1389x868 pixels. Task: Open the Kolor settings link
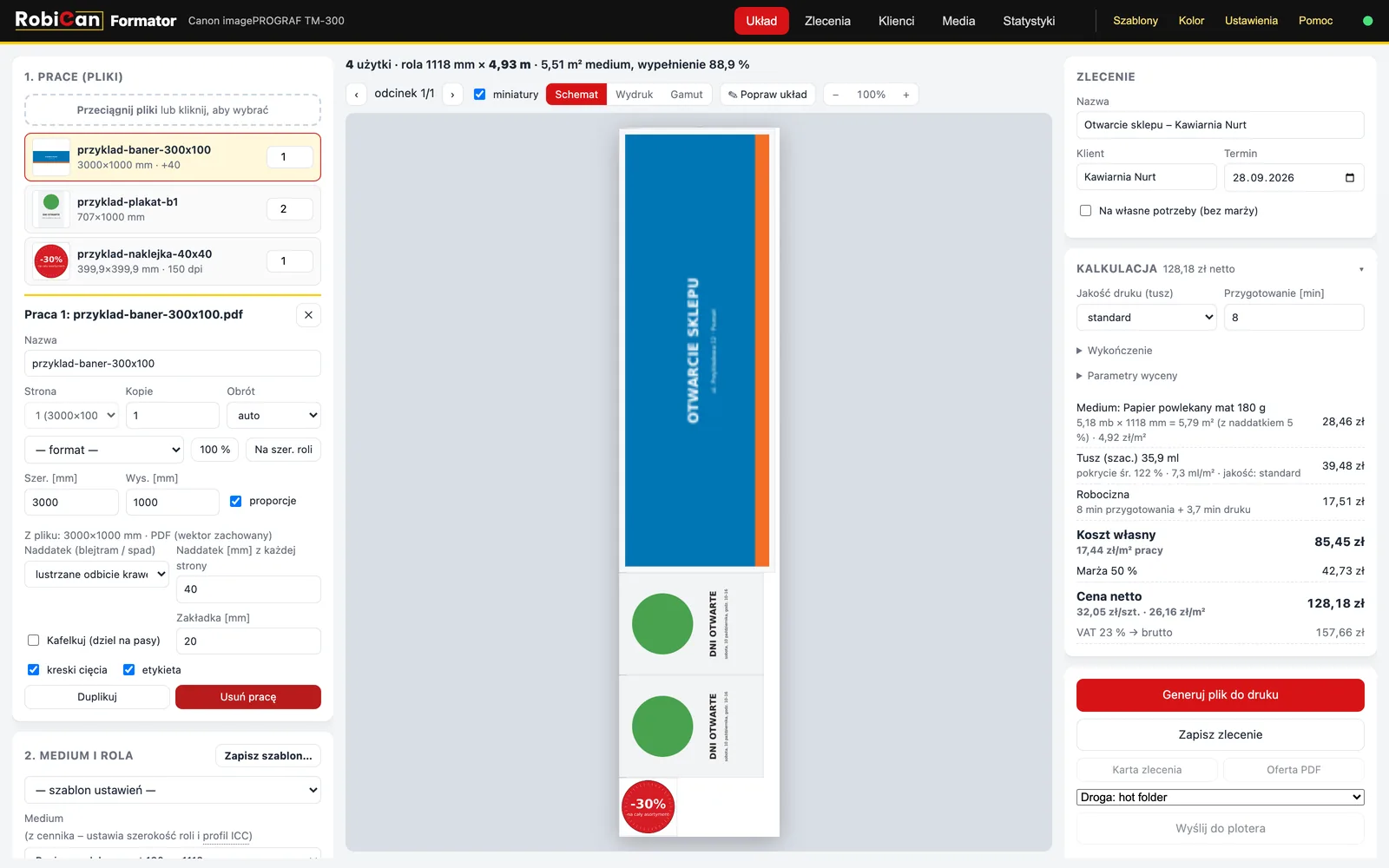point(1191,21)
